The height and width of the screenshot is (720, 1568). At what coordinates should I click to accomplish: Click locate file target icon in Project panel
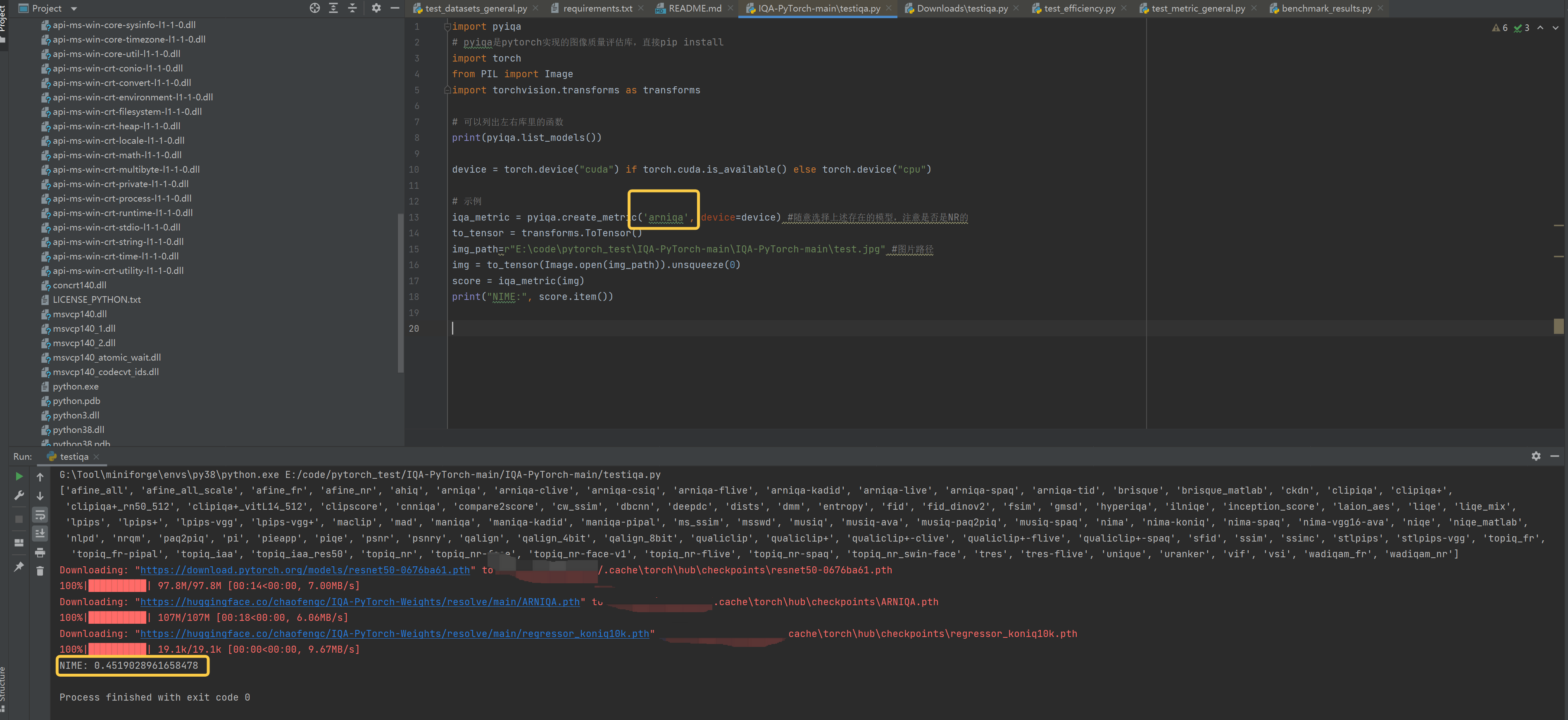[315, 8]
